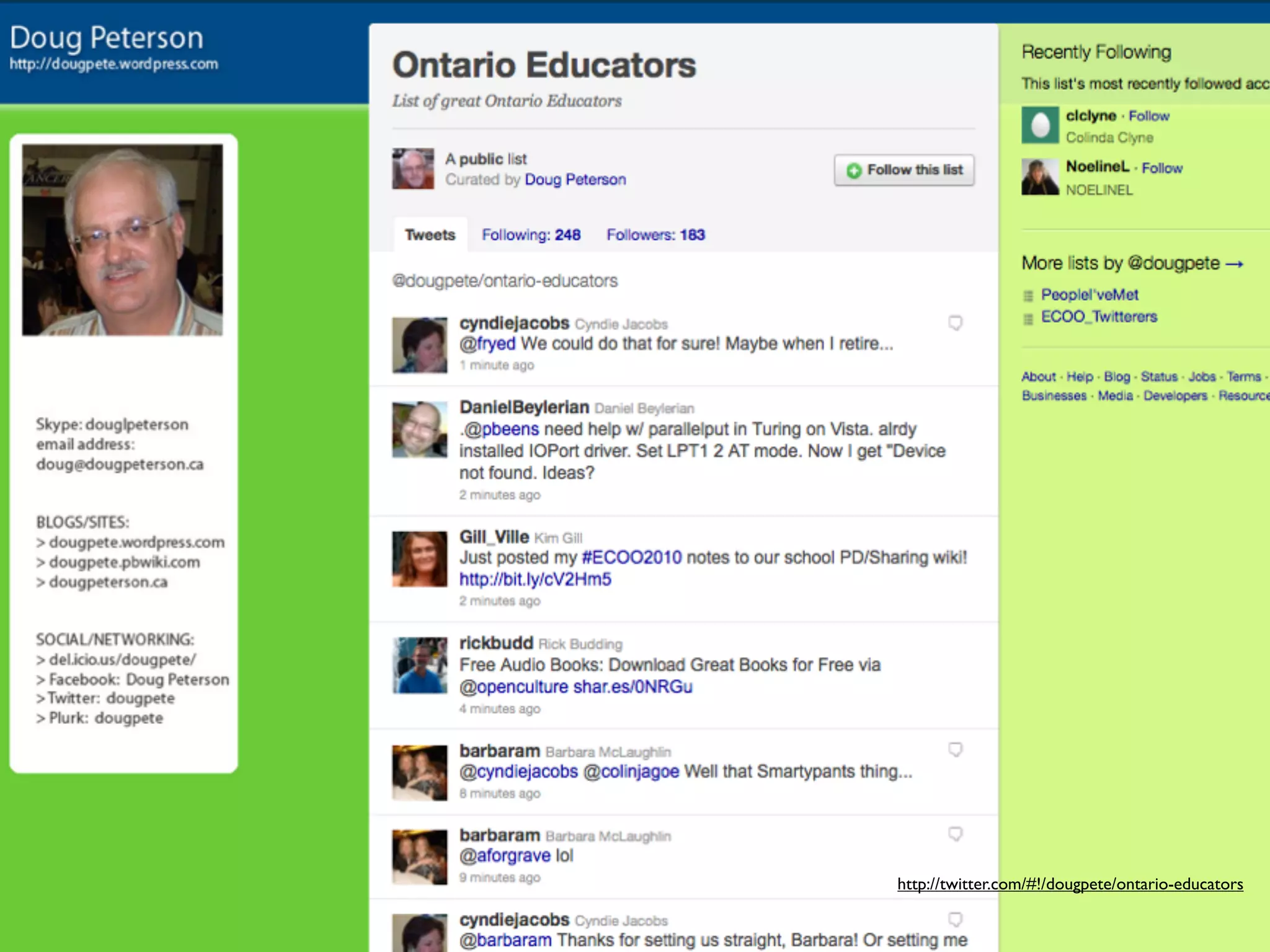
Task: Click the 1 minute ago timestamp
Action: click(x=497, y=366)
